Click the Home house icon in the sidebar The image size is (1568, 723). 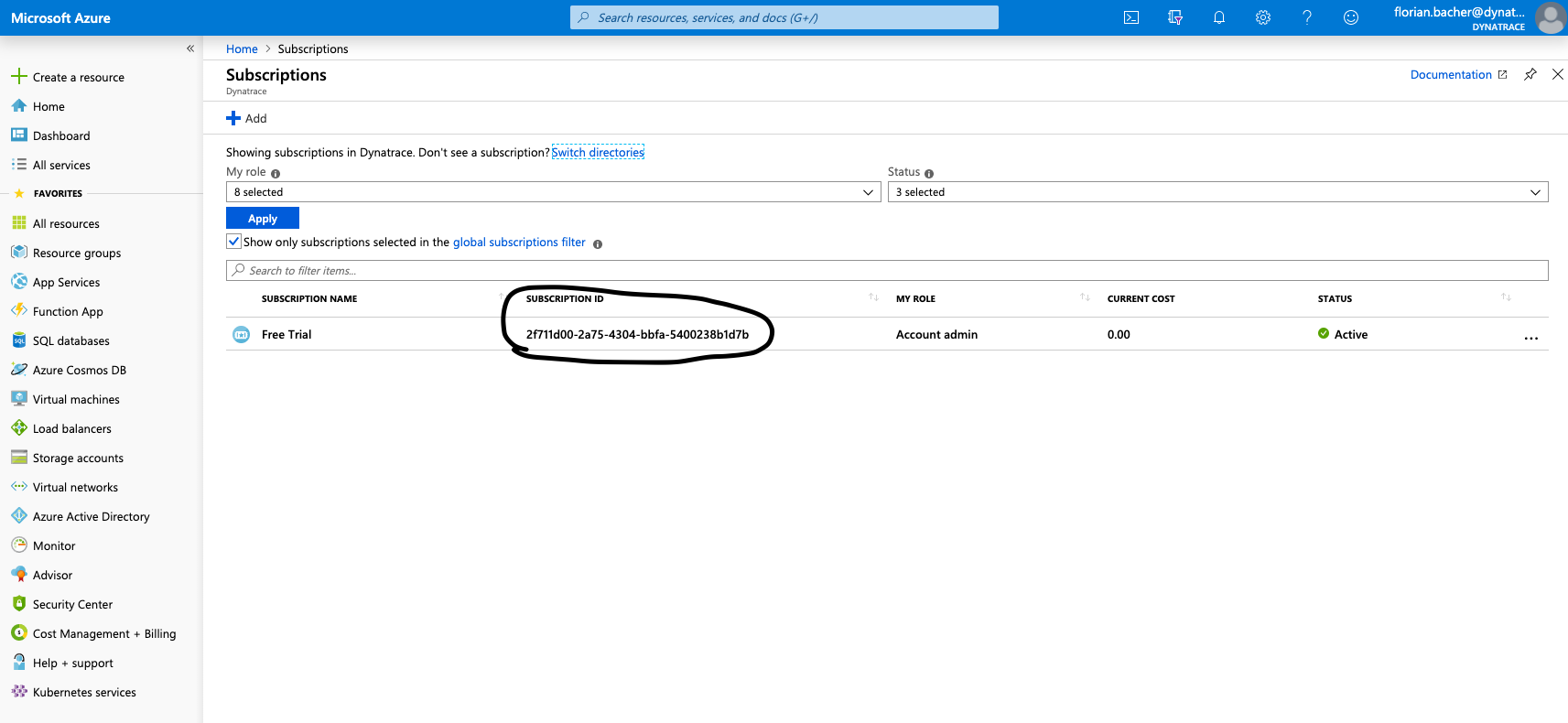click(x=19, y=106)
